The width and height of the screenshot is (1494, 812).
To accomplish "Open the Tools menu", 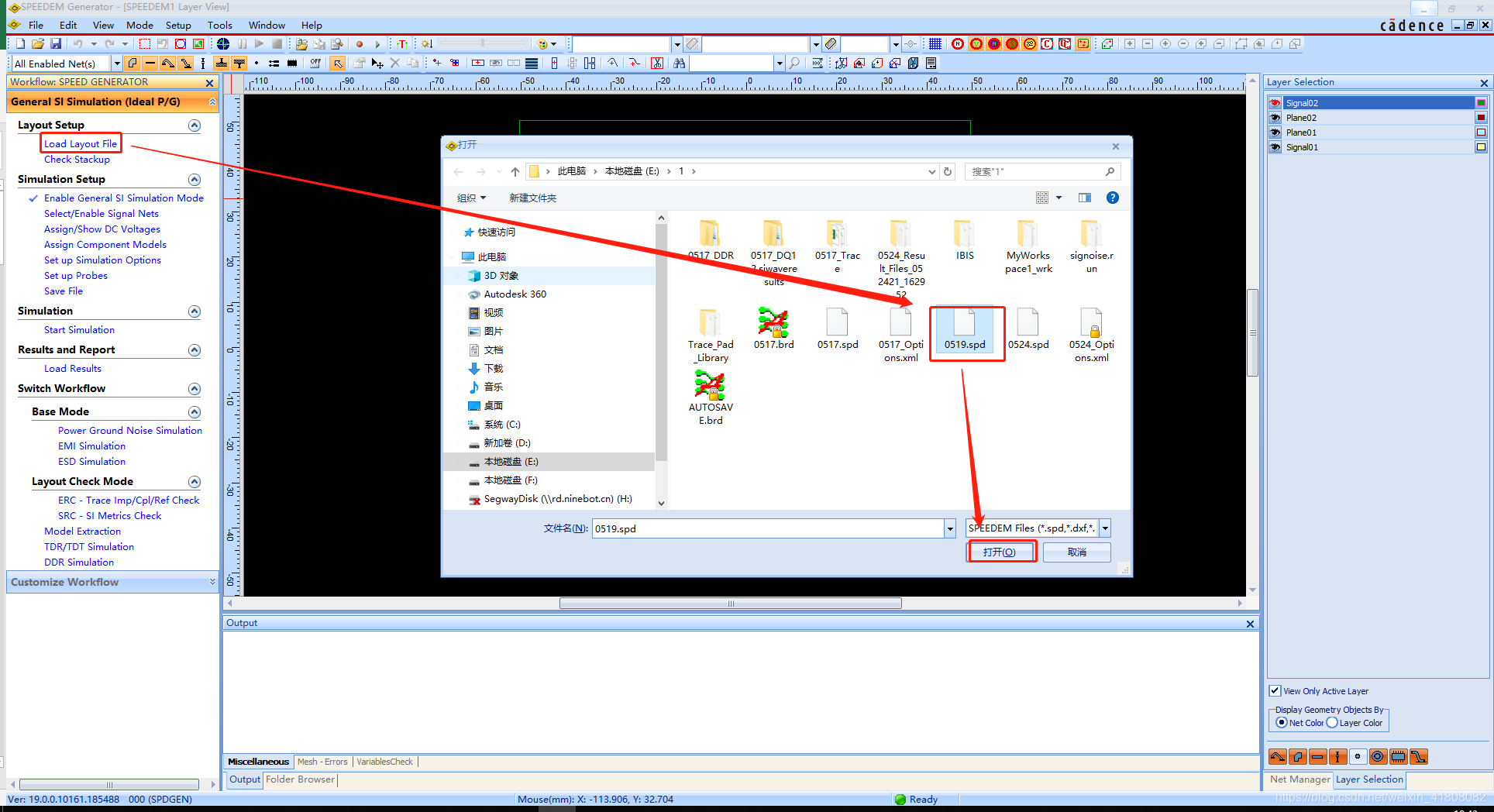I will pos(220,26).
